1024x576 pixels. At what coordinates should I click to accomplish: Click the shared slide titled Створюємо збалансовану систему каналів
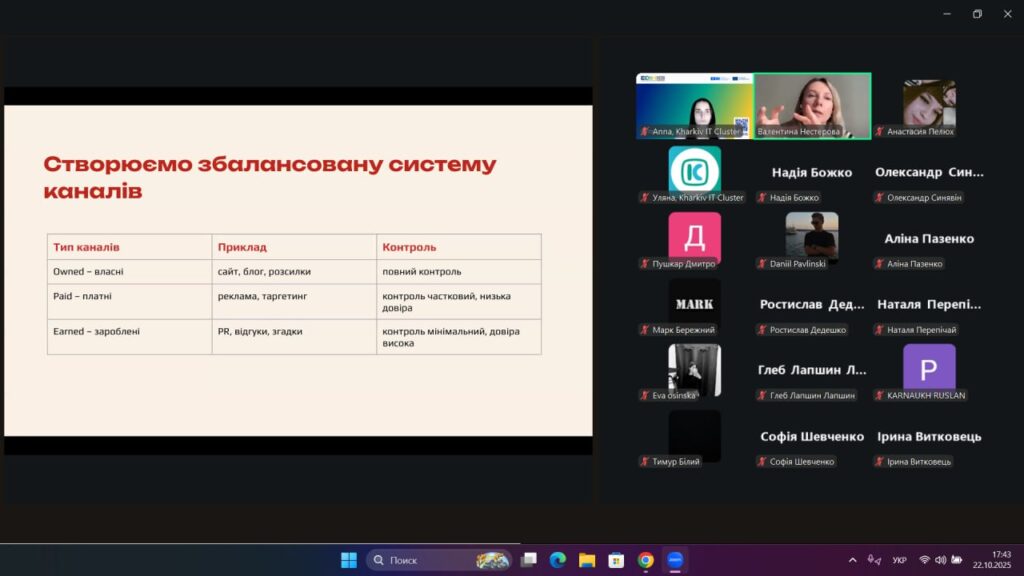pos(298,270)
